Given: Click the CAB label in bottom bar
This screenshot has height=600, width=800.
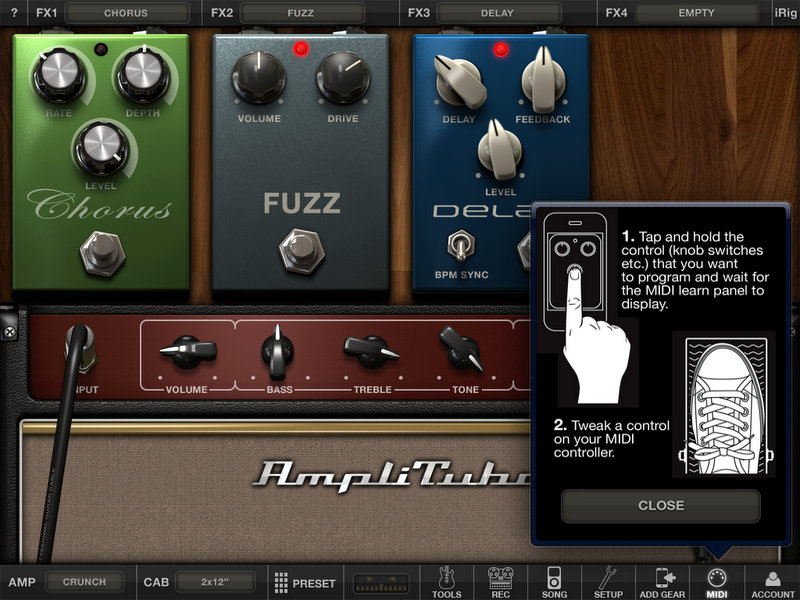Looking at the screenshot, I should coord(156,582).
